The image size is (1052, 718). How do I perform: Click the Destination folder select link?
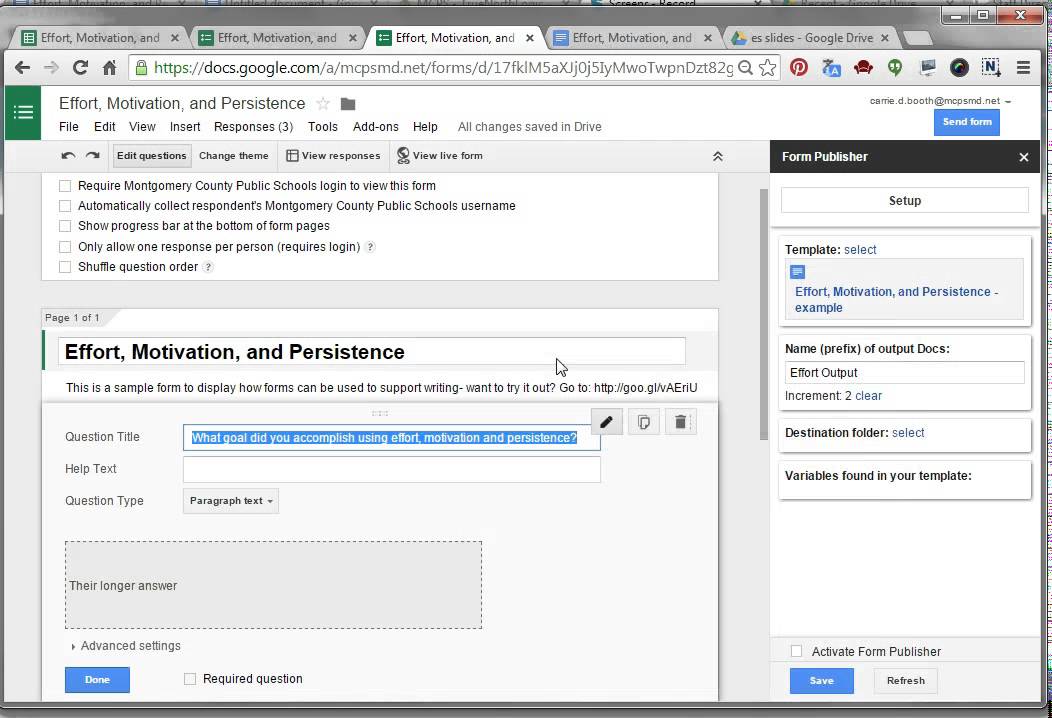908,433
